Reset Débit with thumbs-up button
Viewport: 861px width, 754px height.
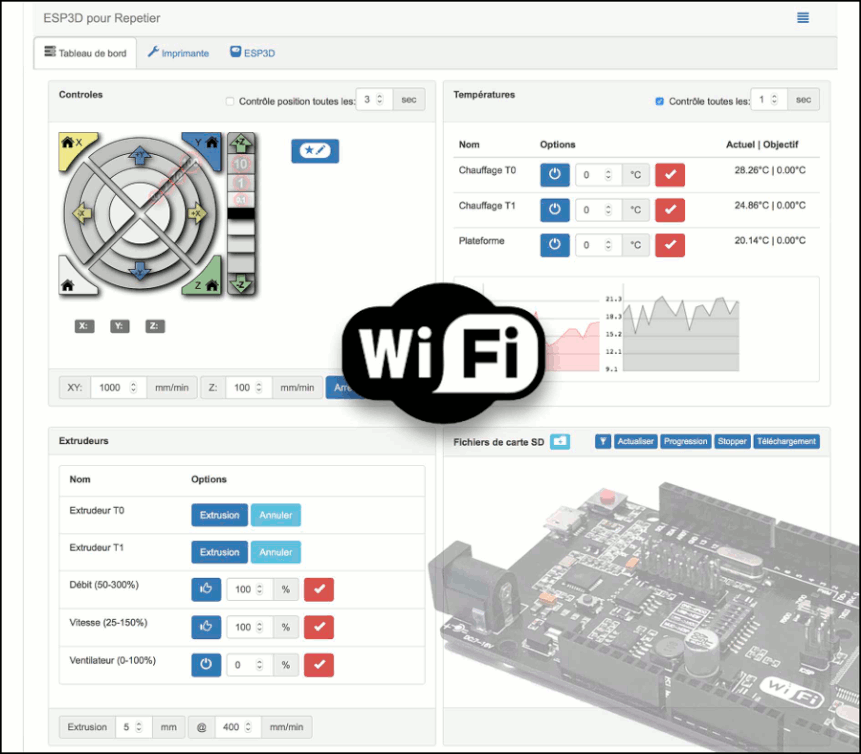click(206, 590)
